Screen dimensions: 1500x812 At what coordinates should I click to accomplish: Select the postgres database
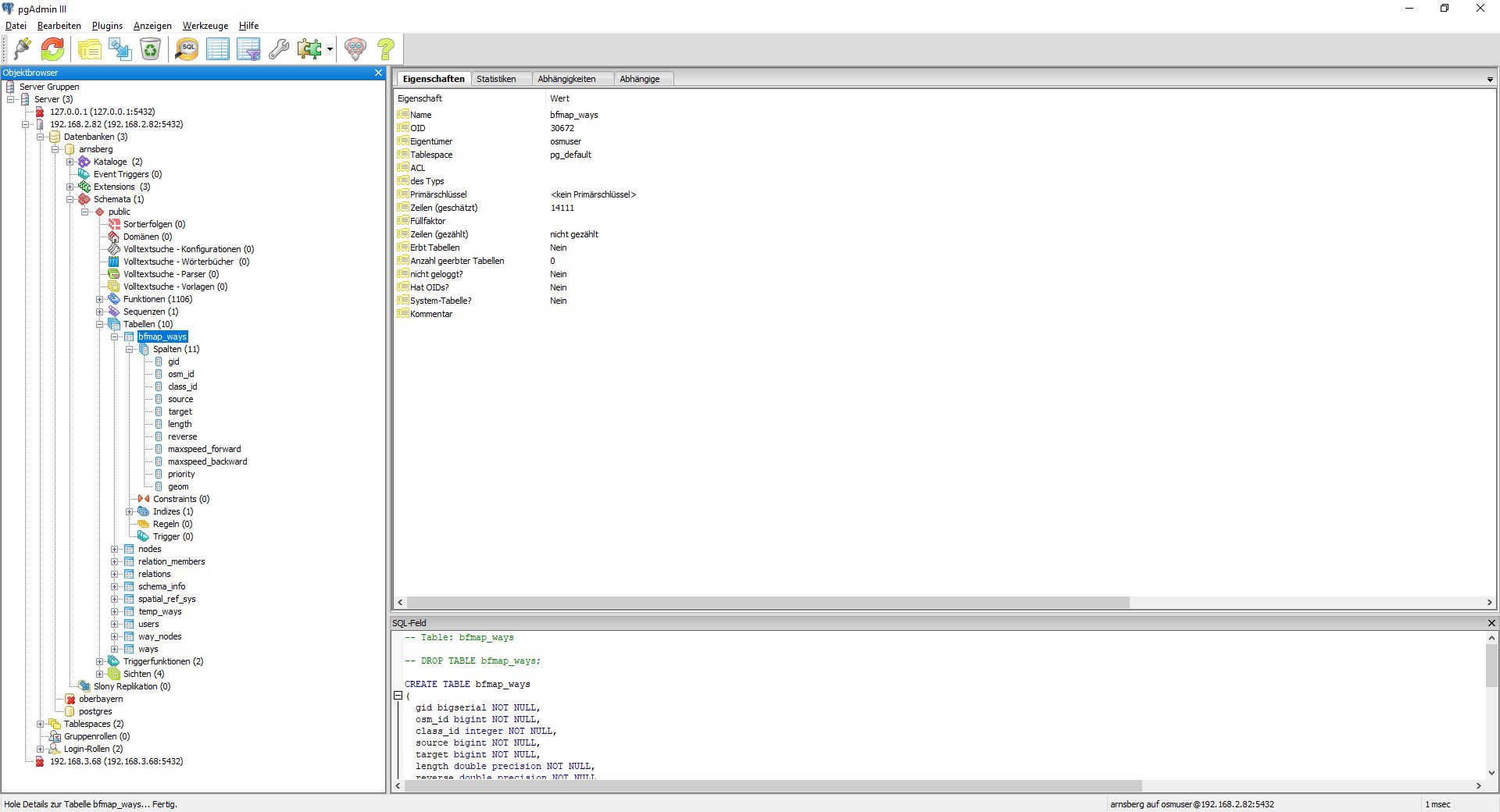pyautogui.click(x=95, y=711)
